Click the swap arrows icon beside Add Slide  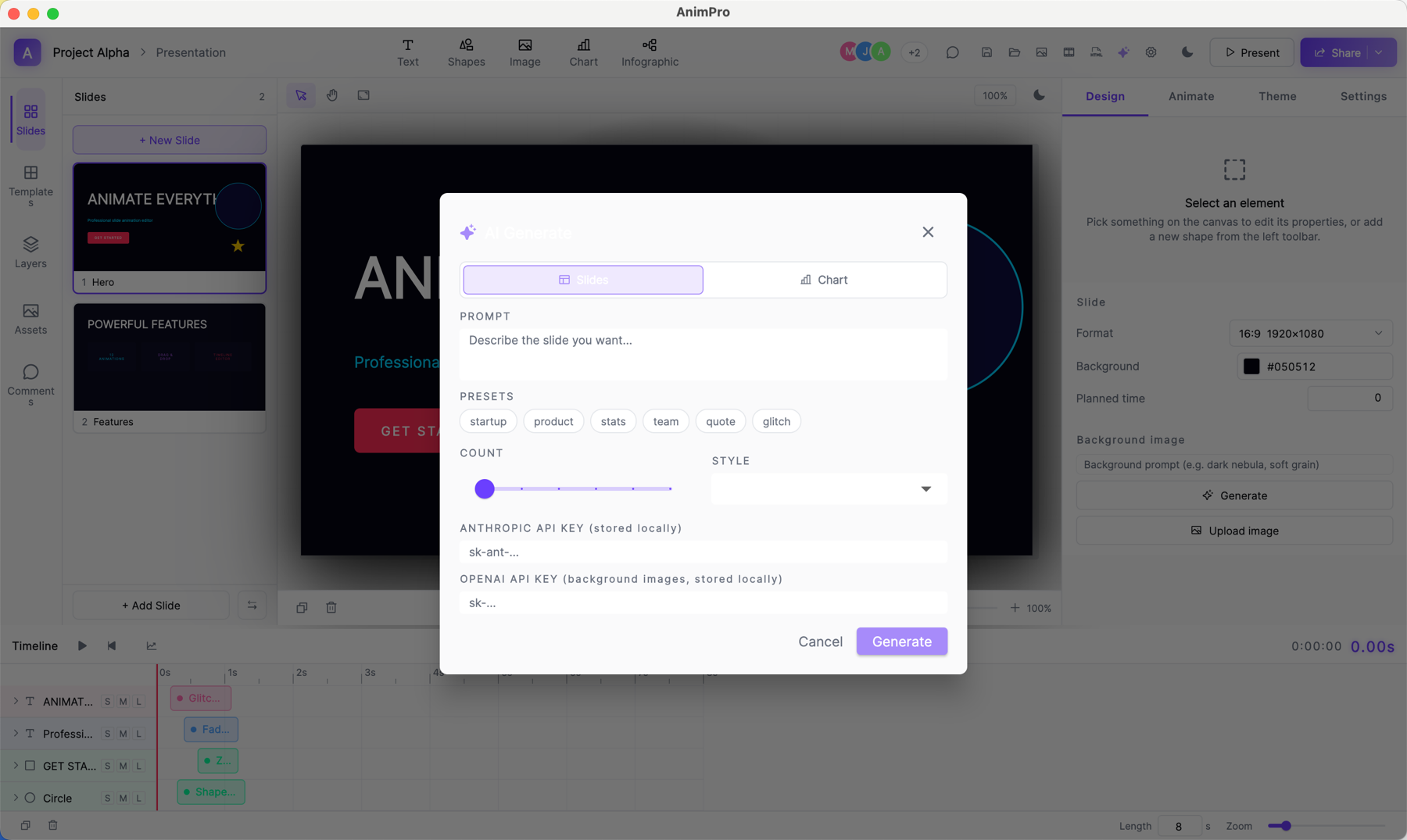pyautogui.click(x=252, y=606)
